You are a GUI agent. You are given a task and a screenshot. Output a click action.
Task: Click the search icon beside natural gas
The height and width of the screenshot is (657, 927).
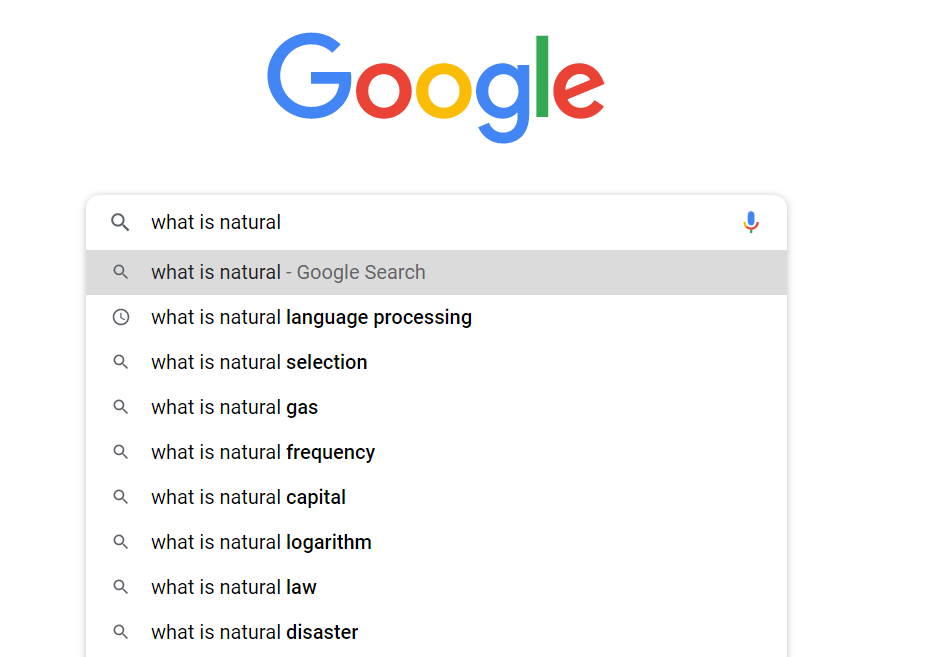(x=121, y=407)
